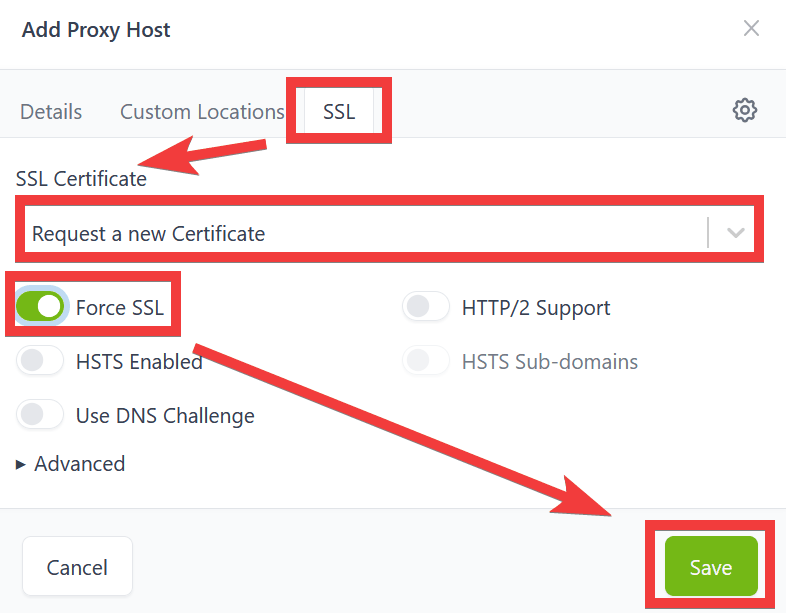Open the gear settings icon
The image size is (786, 613).
pyautogui.click(x=744, y=110)
